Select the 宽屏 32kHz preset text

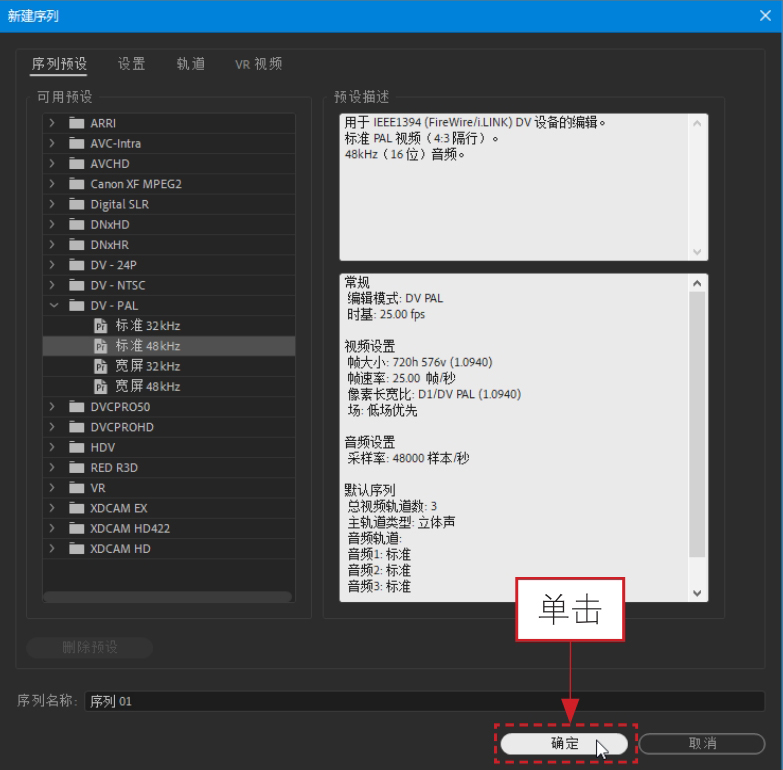(x=148, y=366)
